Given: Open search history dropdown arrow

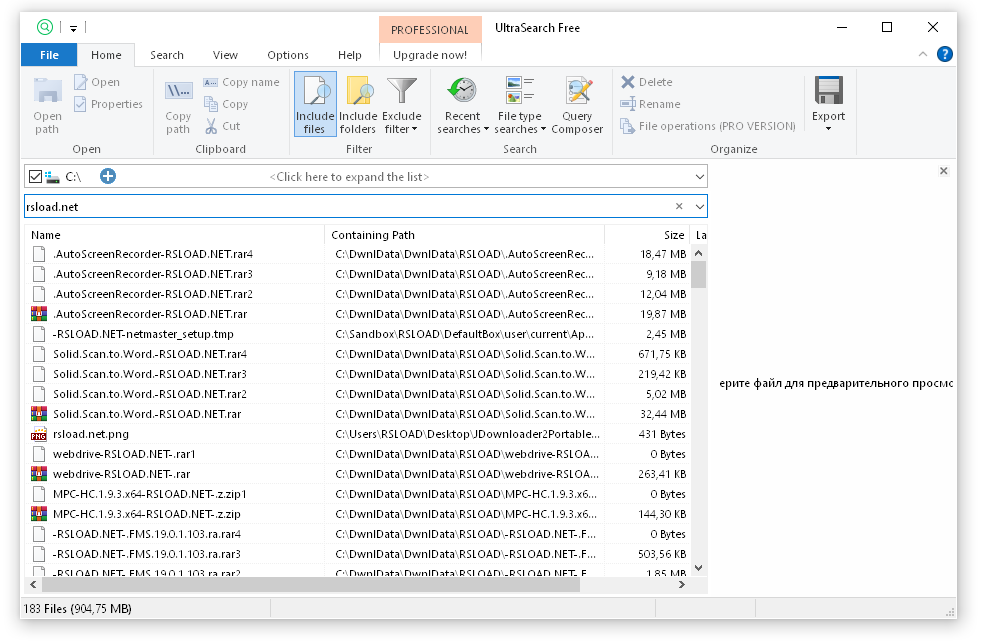Looking at the screenshot, I should pos(699,207).
